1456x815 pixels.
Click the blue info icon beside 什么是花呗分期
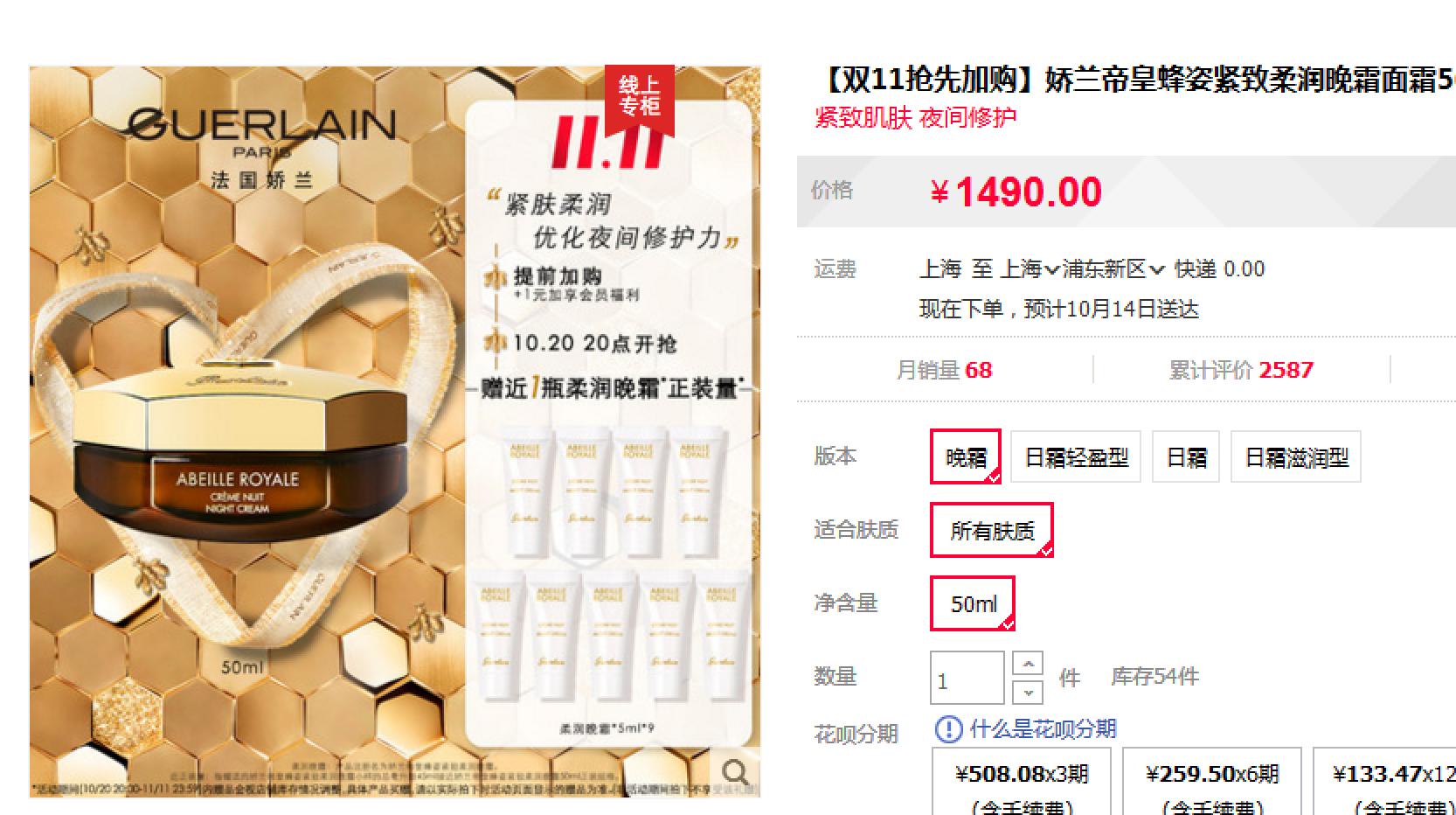[x=948, y=729]
